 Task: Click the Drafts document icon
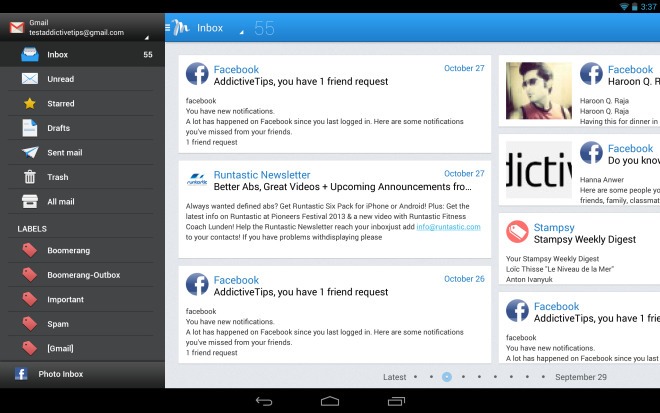29,128
